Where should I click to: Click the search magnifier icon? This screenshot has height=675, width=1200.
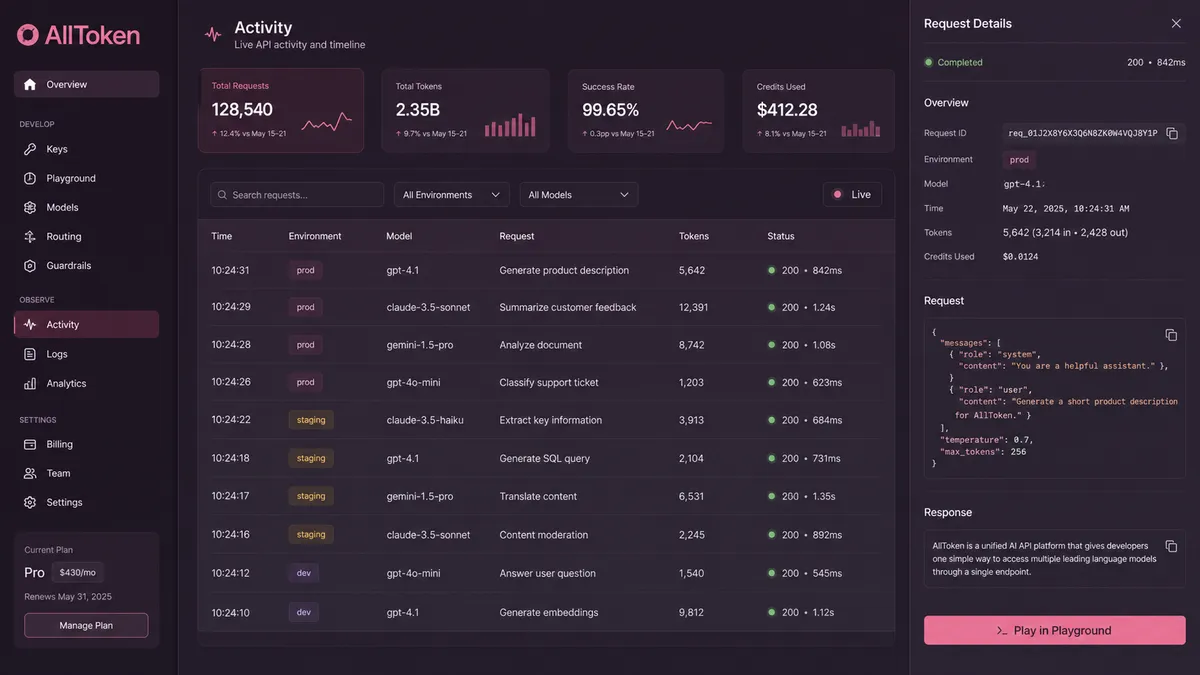point(223,195)
